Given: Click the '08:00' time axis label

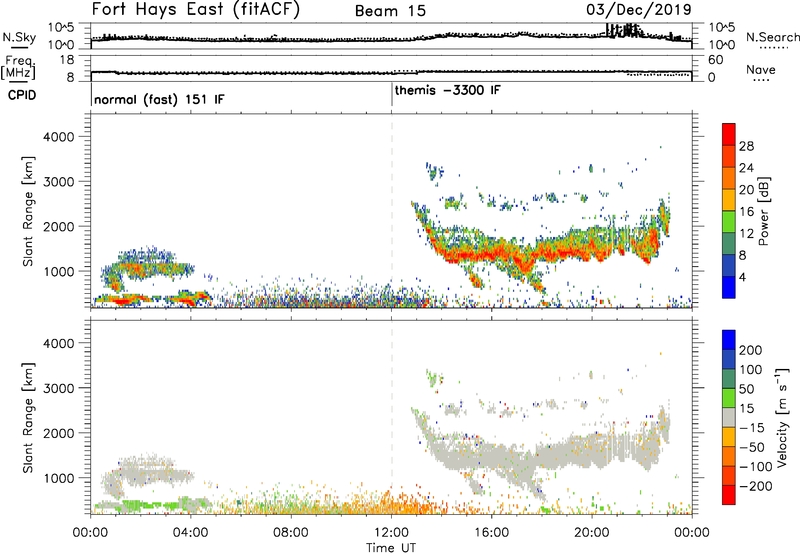Looking at the screenshot, I should (291, 533).
